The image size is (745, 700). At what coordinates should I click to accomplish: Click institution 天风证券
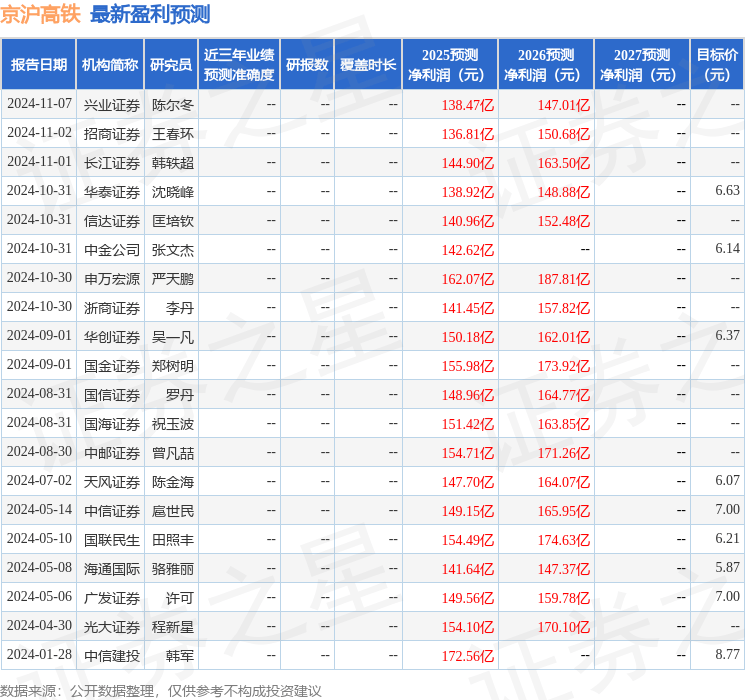(112, 481)
